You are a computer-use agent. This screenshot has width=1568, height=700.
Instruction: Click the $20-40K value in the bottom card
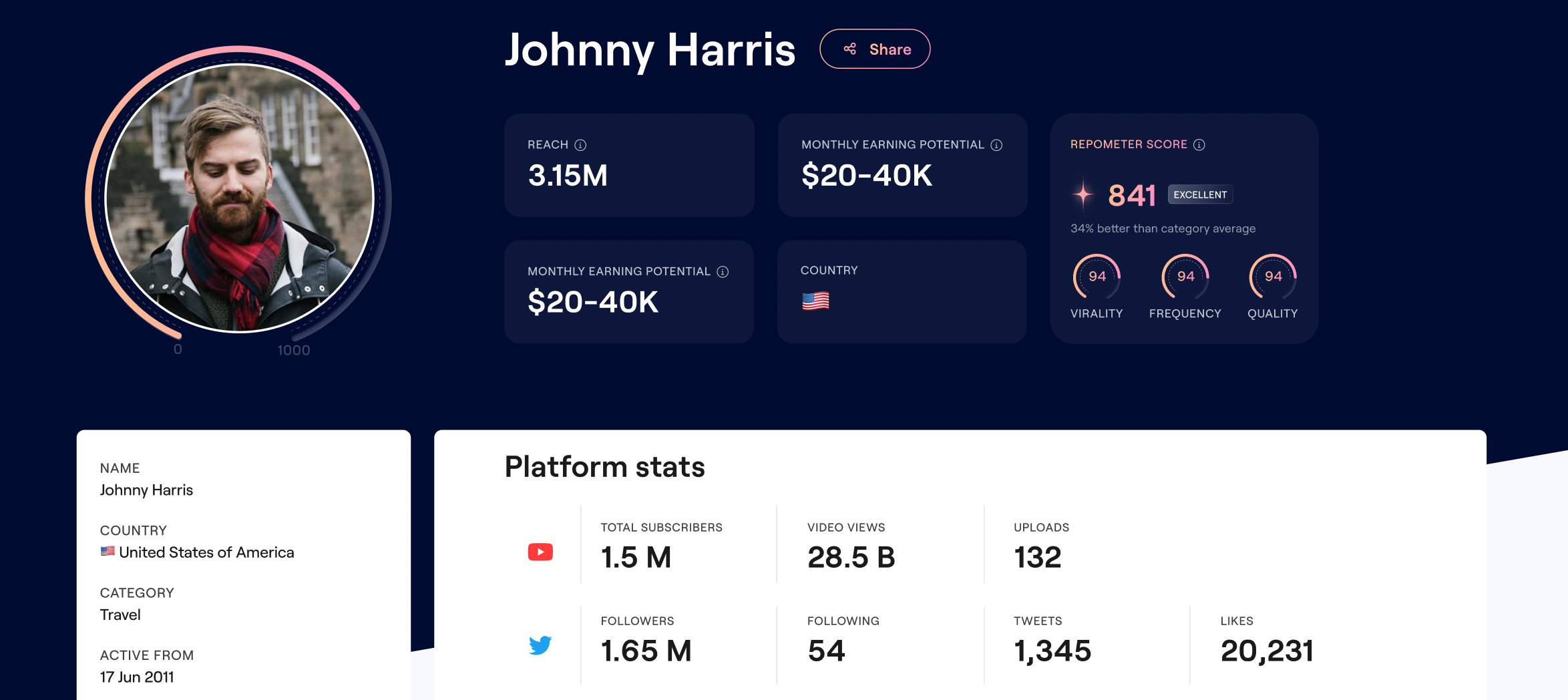(592, 303)
